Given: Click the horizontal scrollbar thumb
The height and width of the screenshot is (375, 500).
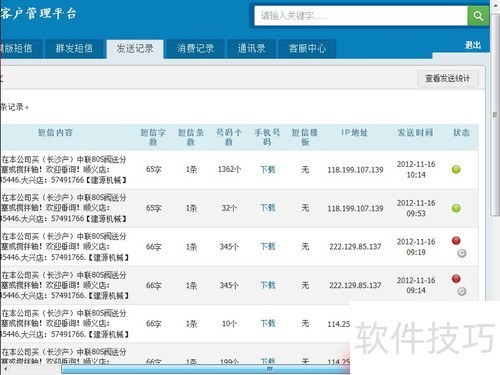Looking at the screenshot, I should [x=206, y=369].
